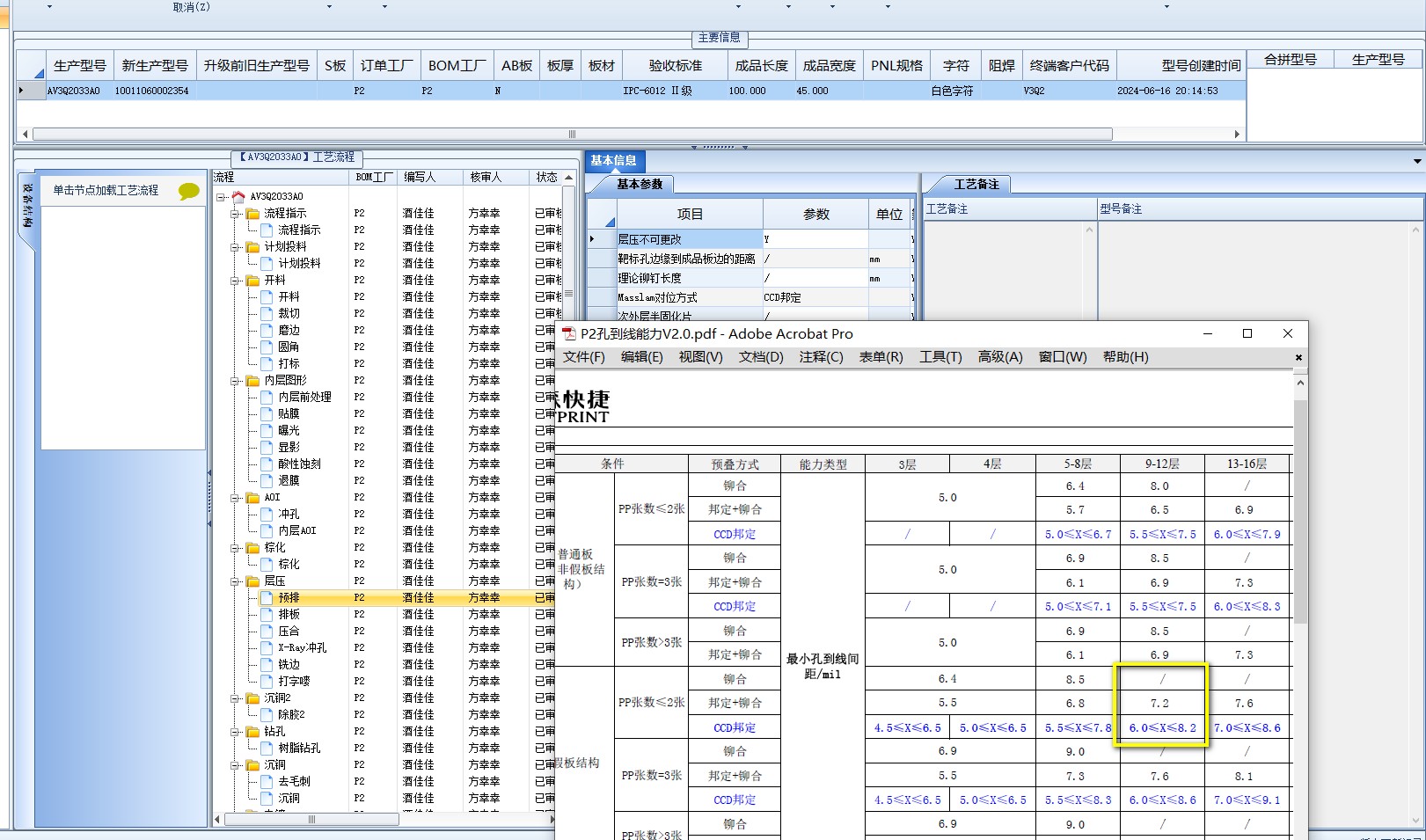Click folder icon of 层压 group

click(x=253, y=581)
